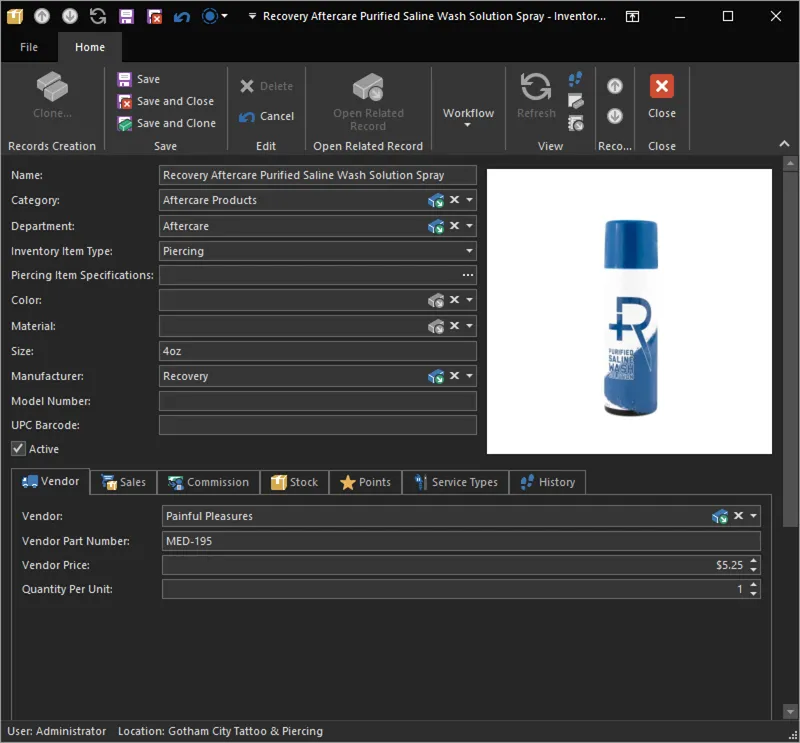800x743 pixels.
Task: Click the footprints audit icon in View group
Action: (x=576, y=79)
